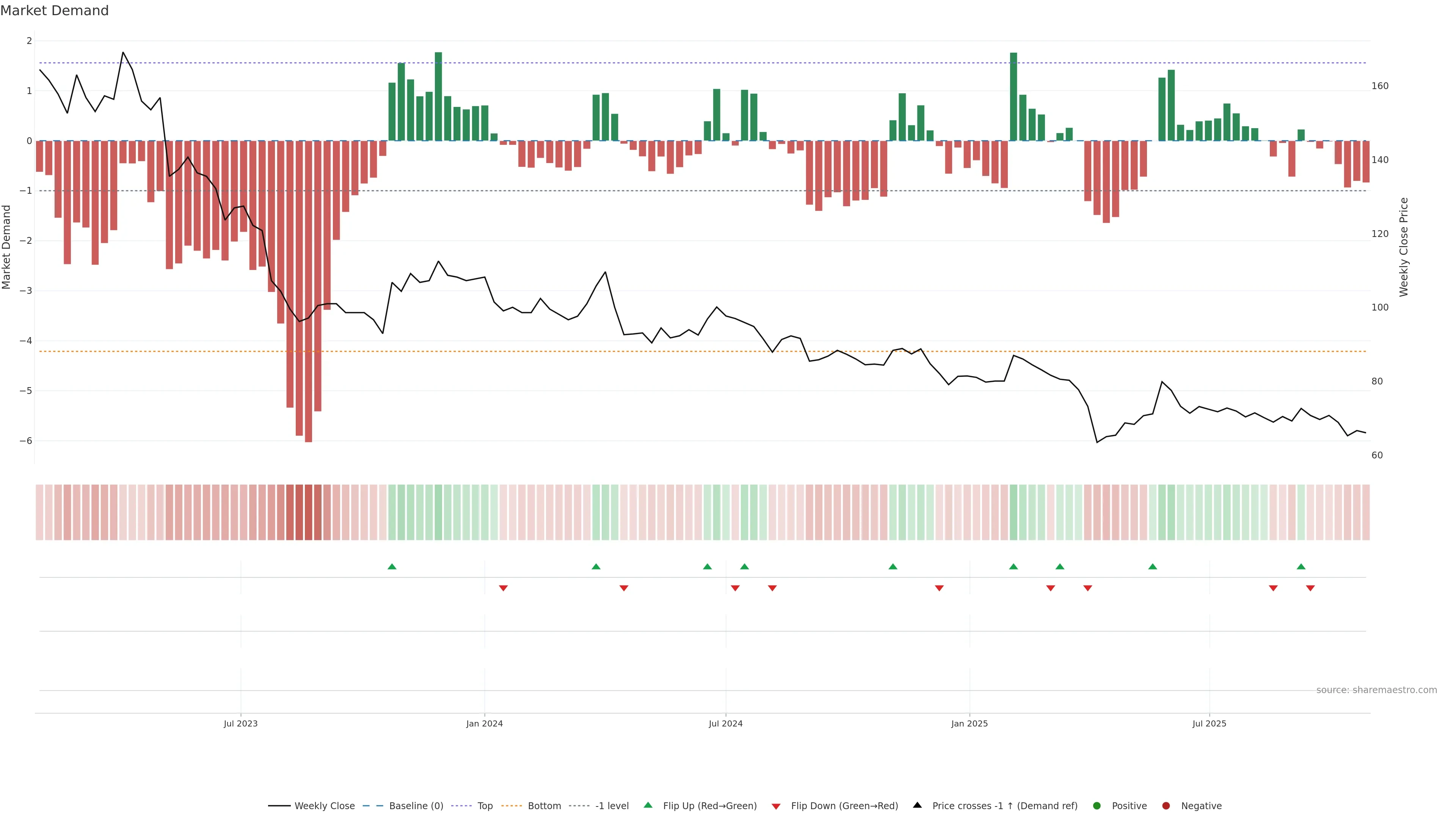Click the red Negative legend dot

click(x=1166, y=805)
